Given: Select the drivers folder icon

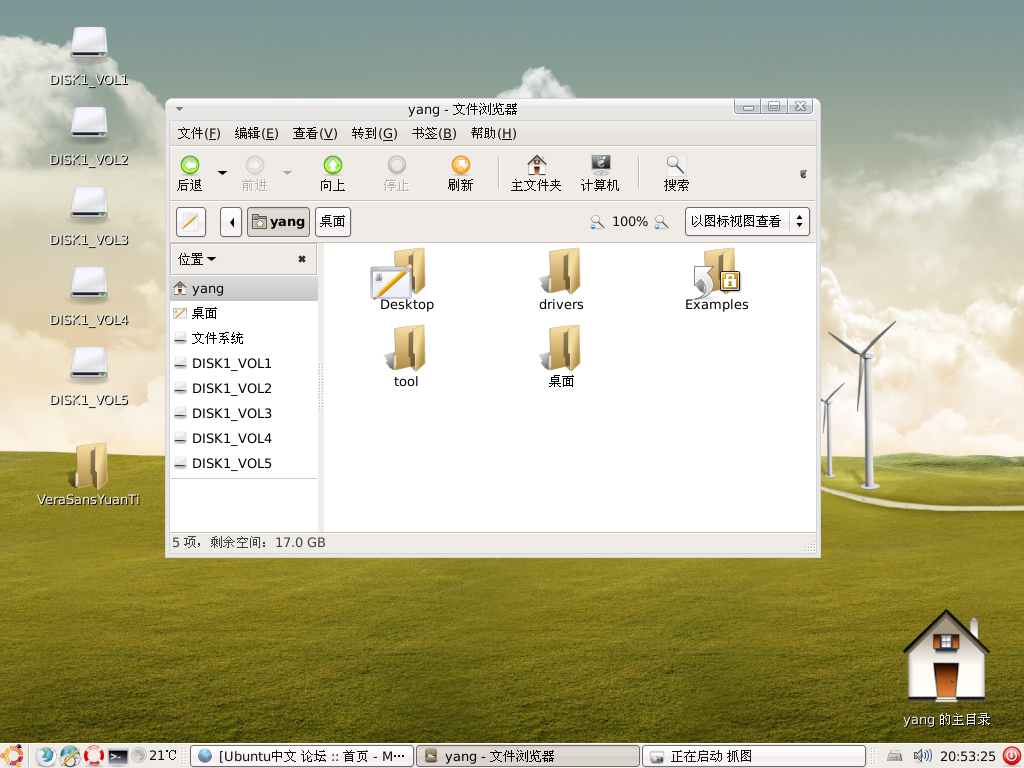Looking at the screenshot, I should [561, 279].
